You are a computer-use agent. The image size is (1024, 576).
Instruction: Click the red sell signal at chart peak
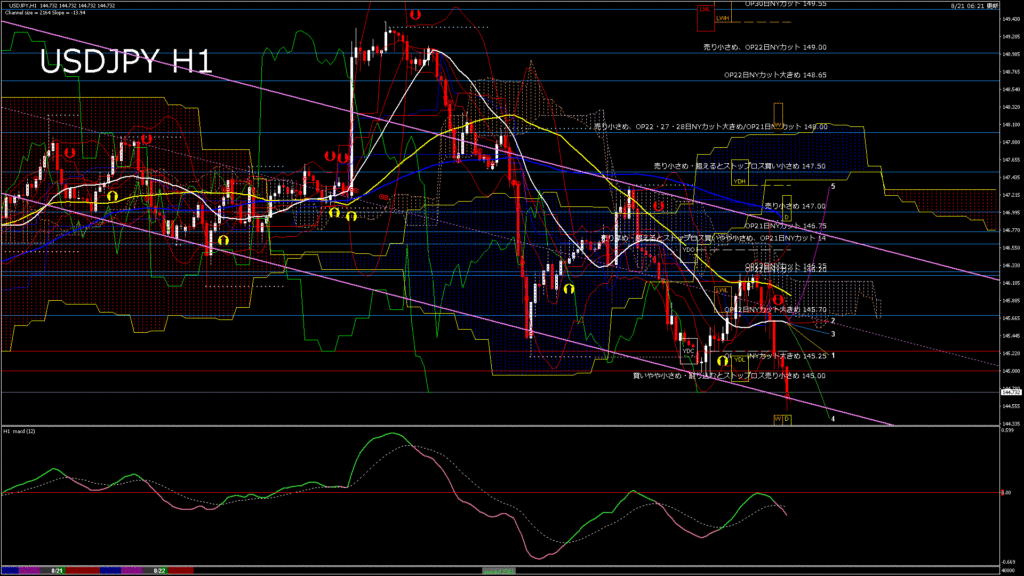(414, 17)
